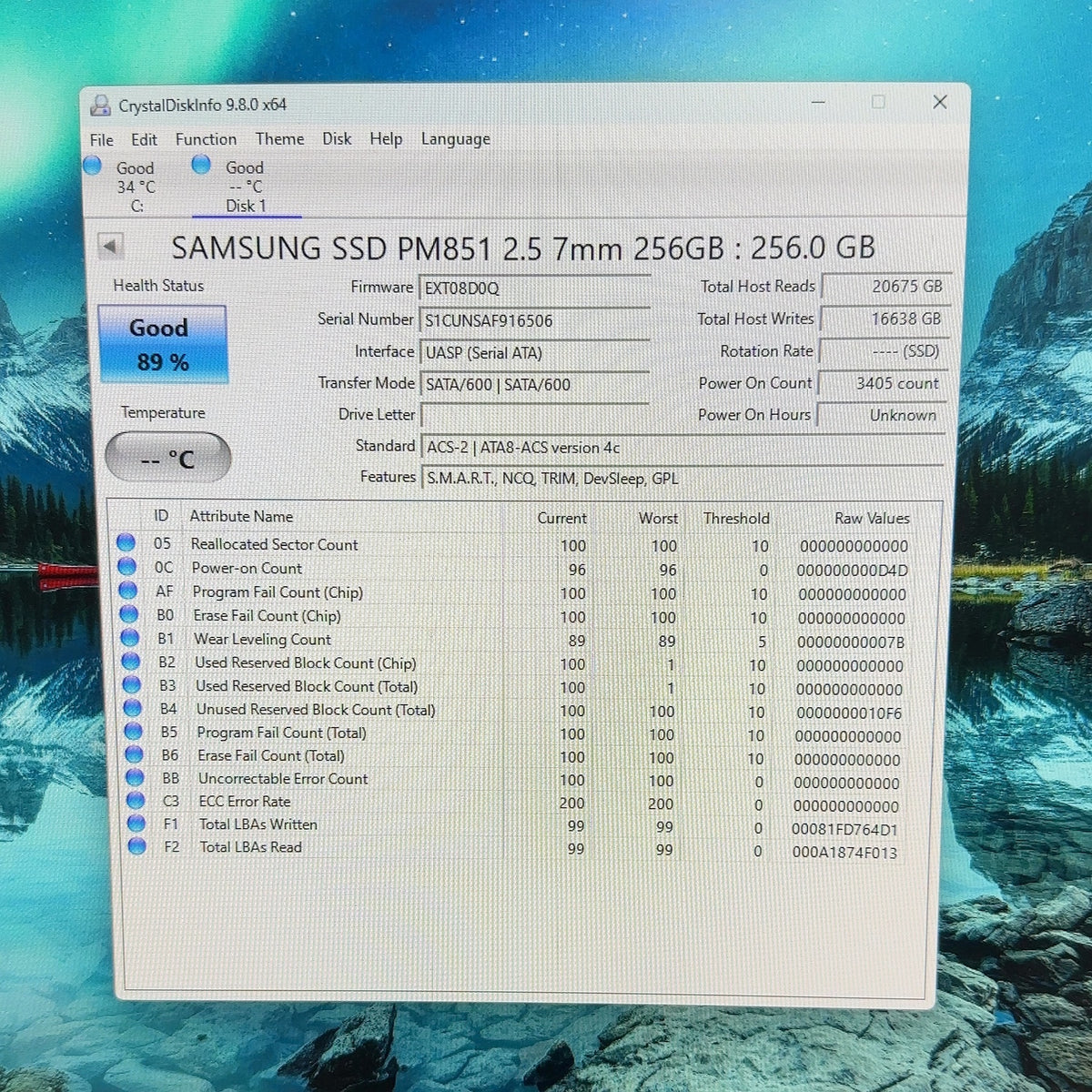Click the CrystalDiskInfo title bar icon
1092x1092 pixels.
[x=100, y=105]
